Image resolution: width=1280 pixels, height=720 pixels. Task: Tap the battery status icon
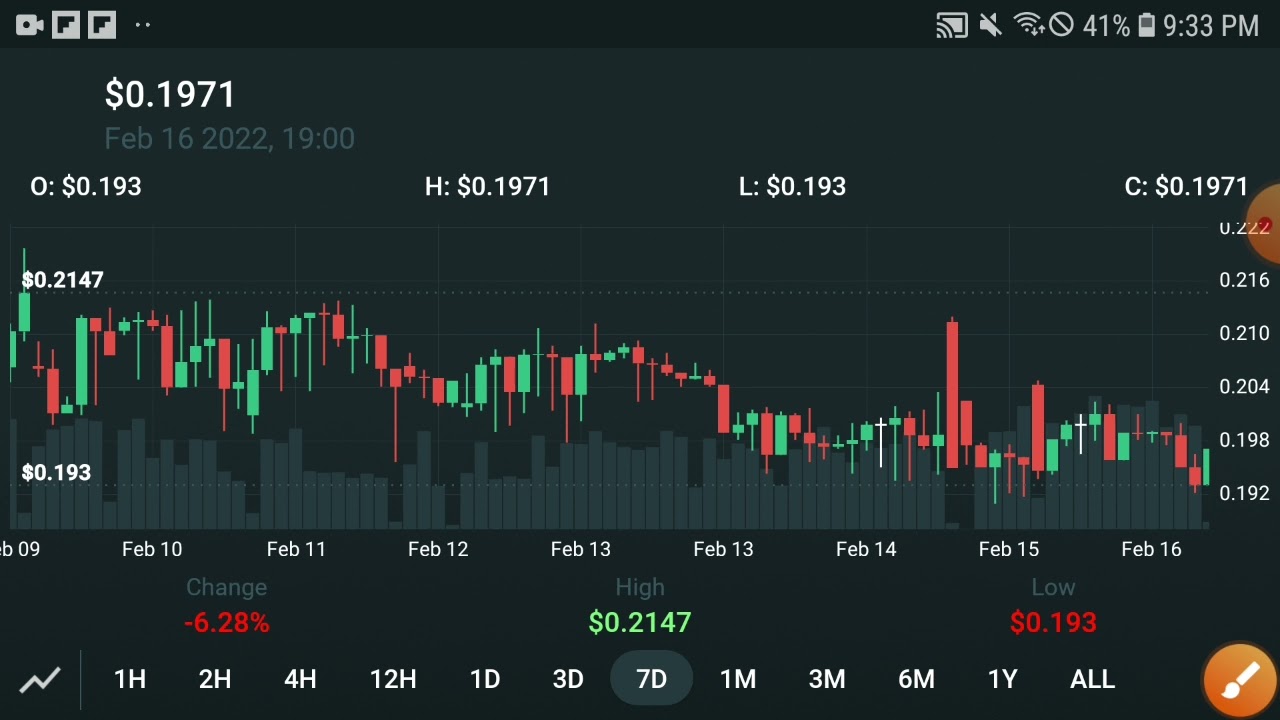tap(1146, 26)
